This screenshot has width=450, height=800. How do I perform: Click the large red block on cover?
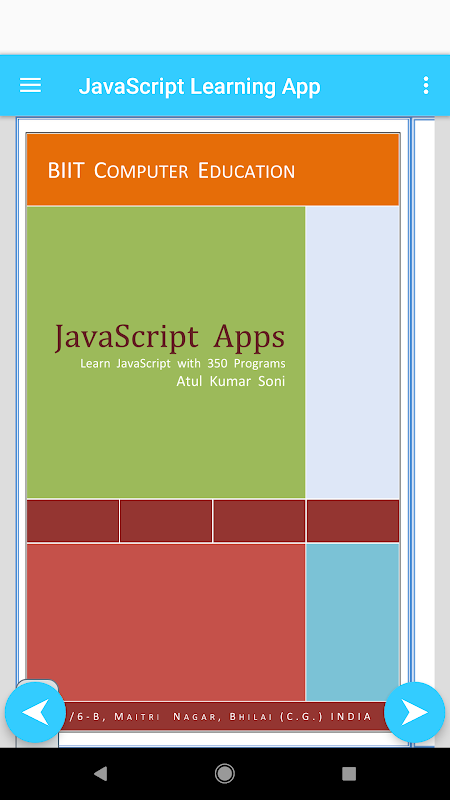tap(166, 622)
